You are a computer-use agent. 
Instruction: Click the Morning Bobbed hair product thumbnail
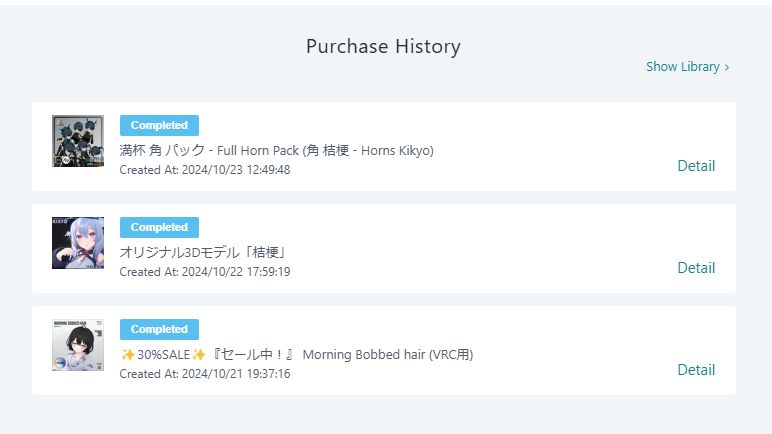78,345
